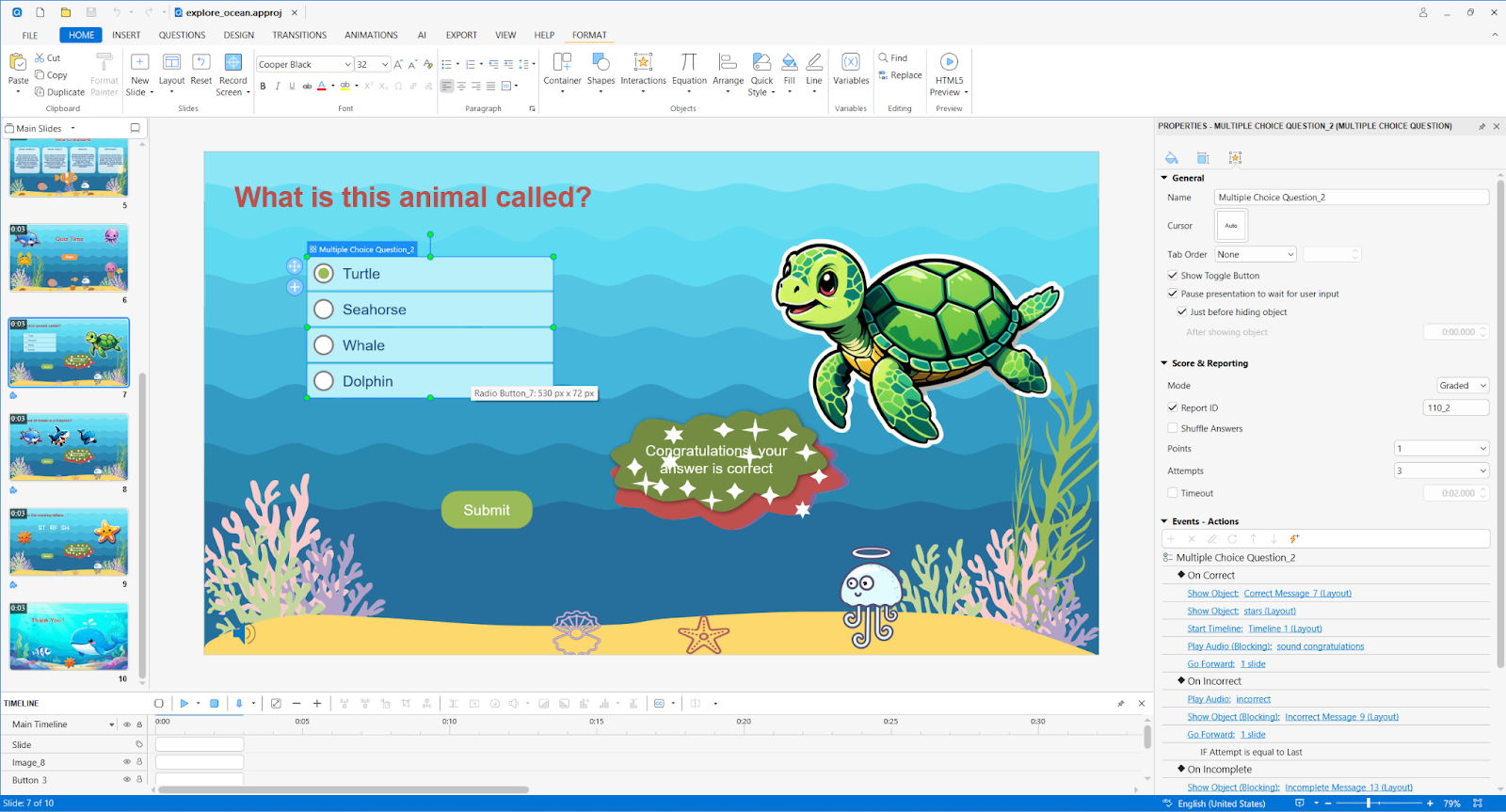This screenshot has height=812, width=1506.
Task: Click the Submit button on slide
Action: pyautogui.click(x=487, y=510)
